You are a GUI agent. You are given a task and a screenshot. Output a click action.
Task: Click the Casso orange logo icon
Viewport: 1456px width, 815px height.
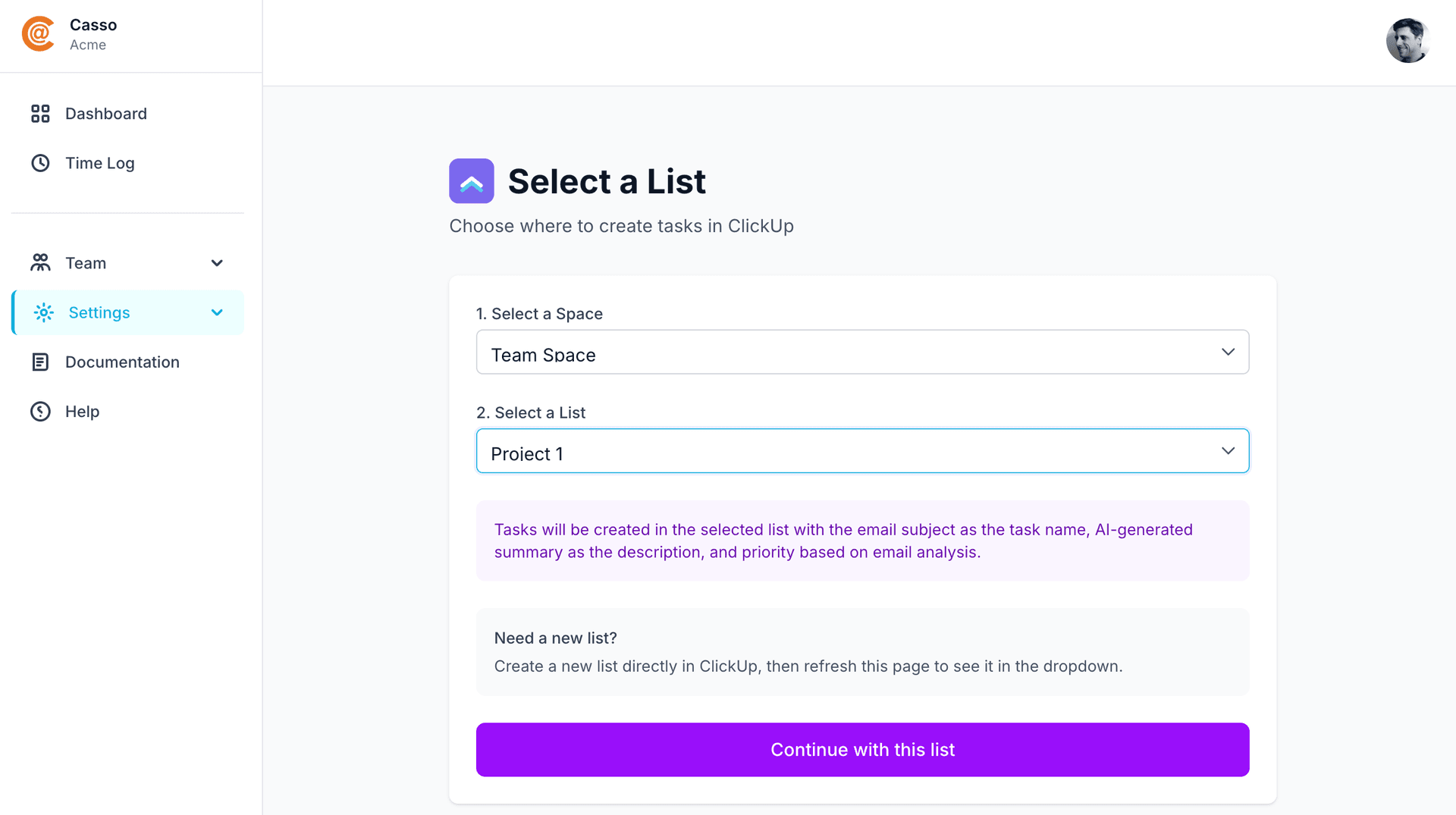coord(39,33)
